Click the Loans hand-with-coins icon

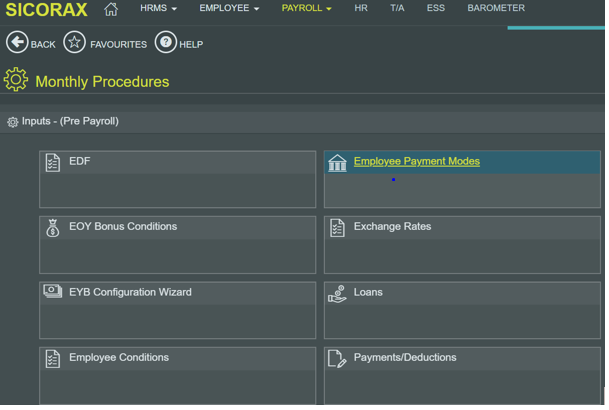(x=337, y=294)
